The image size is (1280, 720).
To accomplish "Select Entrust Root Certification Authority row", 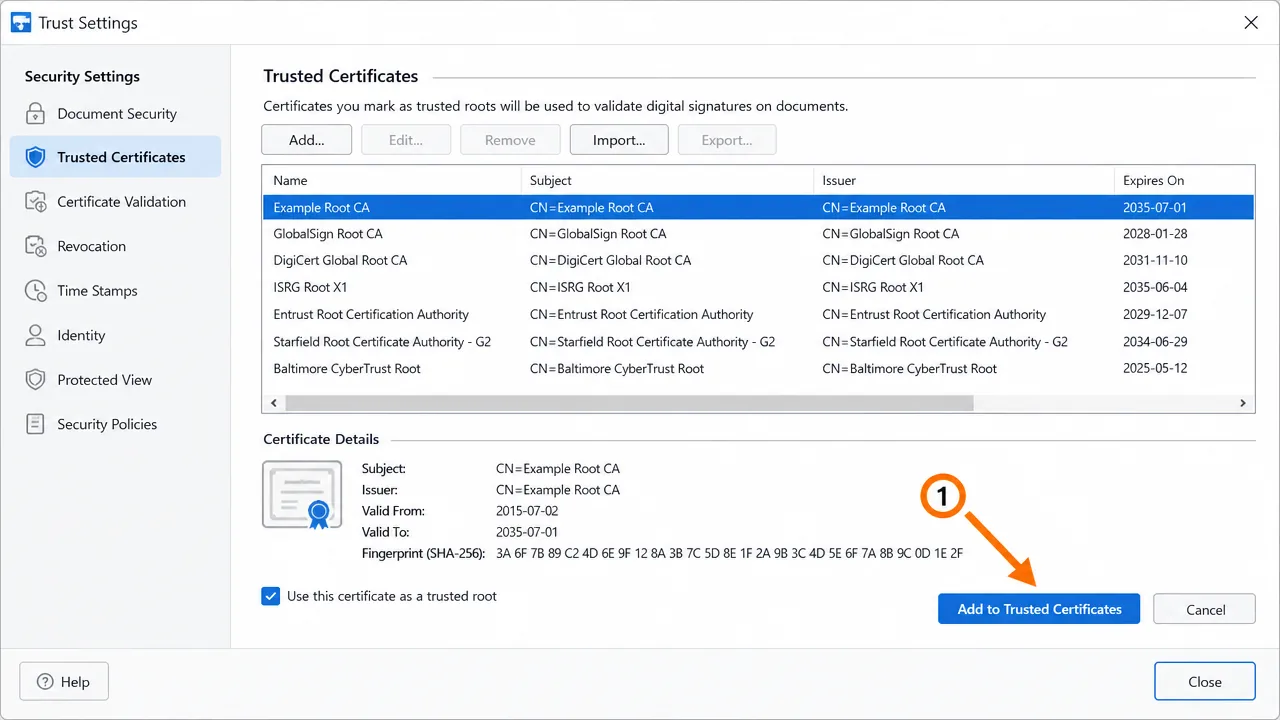I will click(758, 314).
